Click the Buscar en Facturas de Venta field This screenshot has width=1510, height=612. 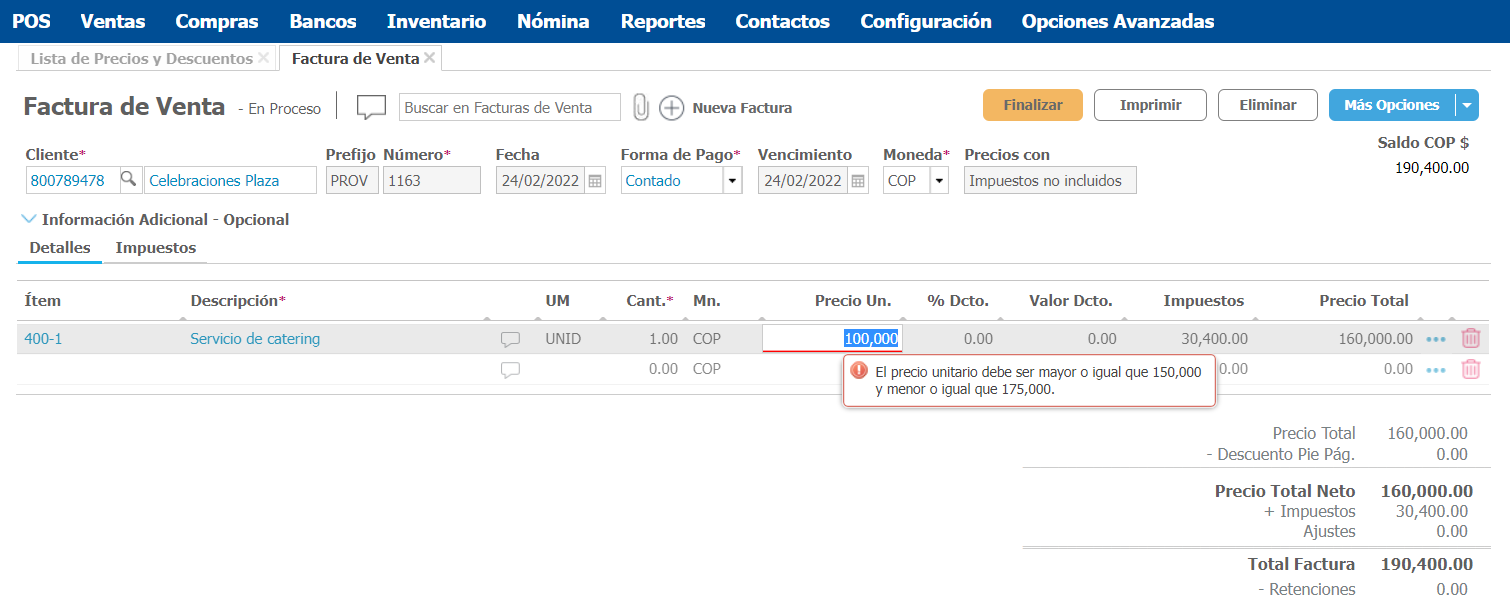509,108
